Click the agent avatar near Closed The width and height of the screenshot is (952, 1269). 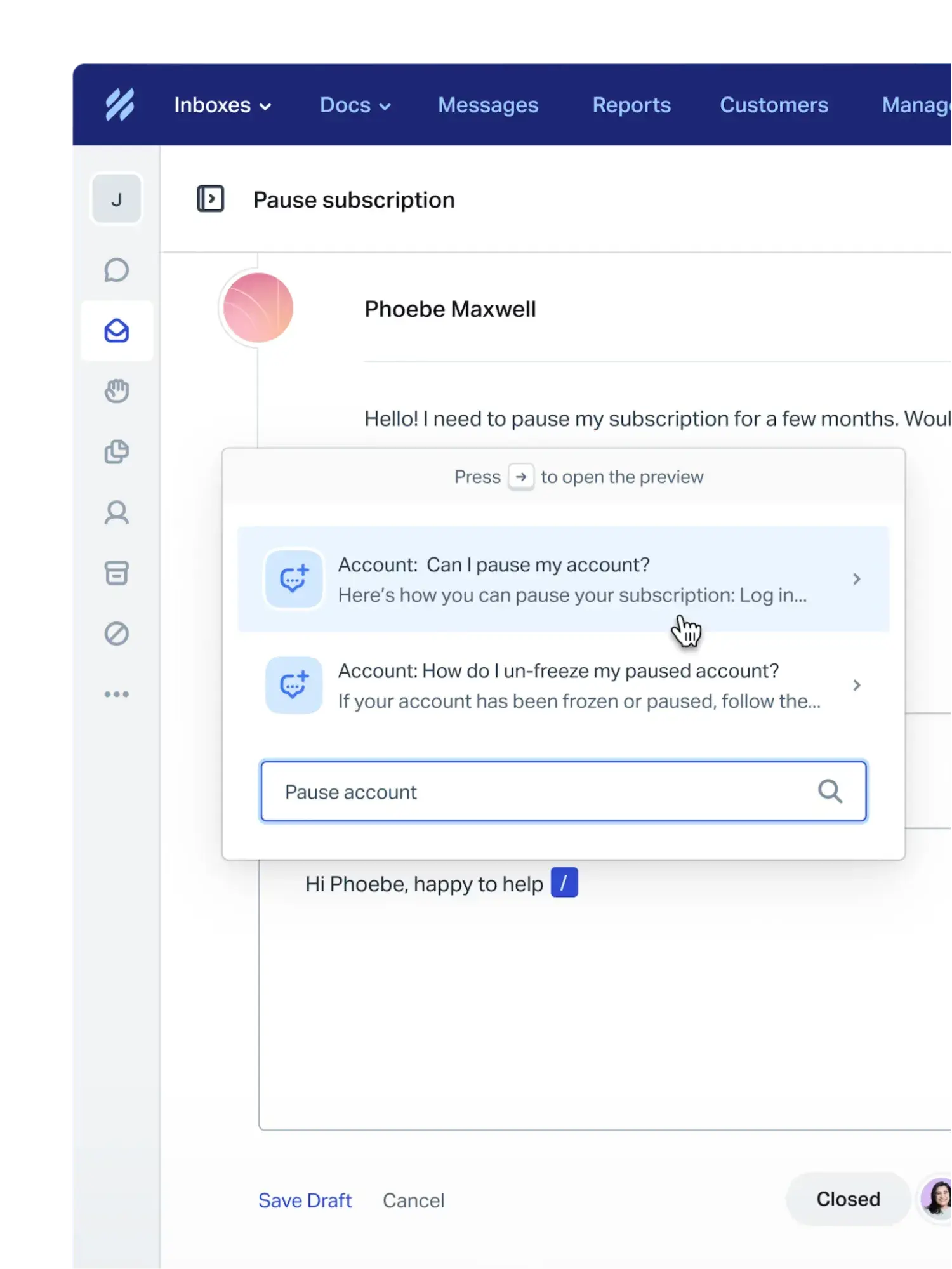tap(937, 1199)
